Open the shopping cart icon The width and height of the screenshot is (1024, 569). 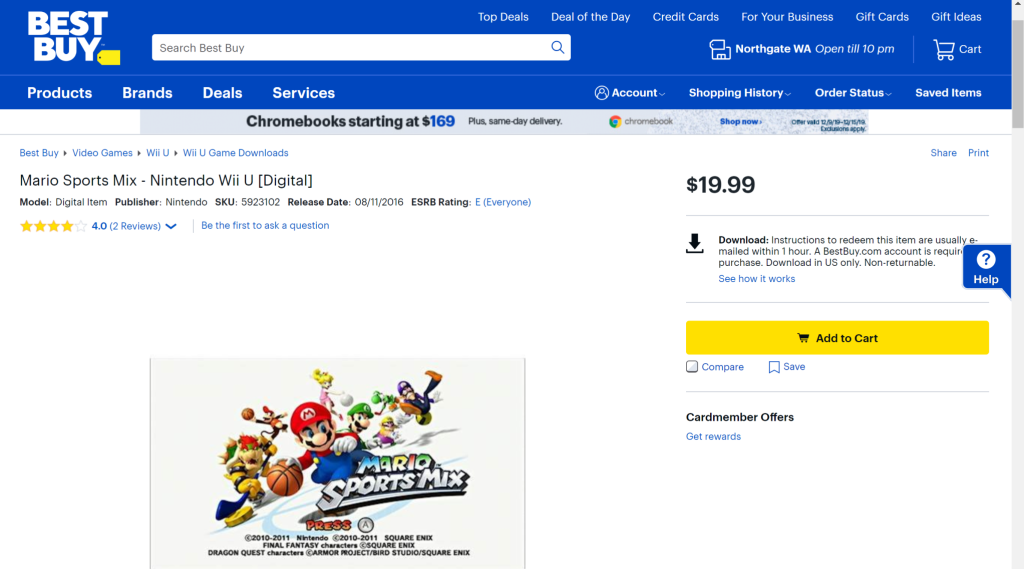[943, 49]
